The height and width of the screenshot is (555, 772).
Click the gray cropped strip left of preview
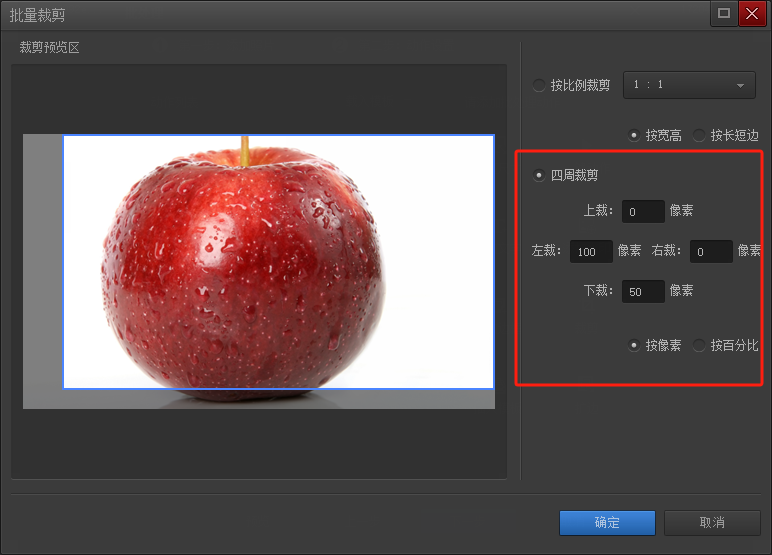(x=43, y=270)
